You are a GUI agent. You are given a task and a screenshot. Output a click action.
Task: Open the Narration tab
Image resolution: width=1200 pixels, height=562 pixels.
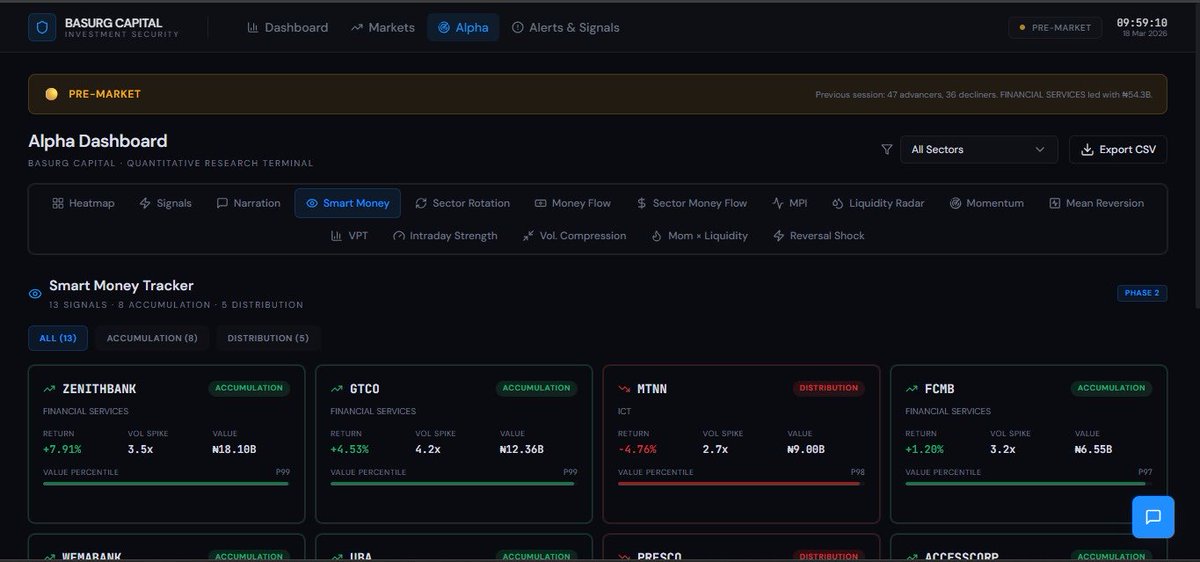point(249,203)
